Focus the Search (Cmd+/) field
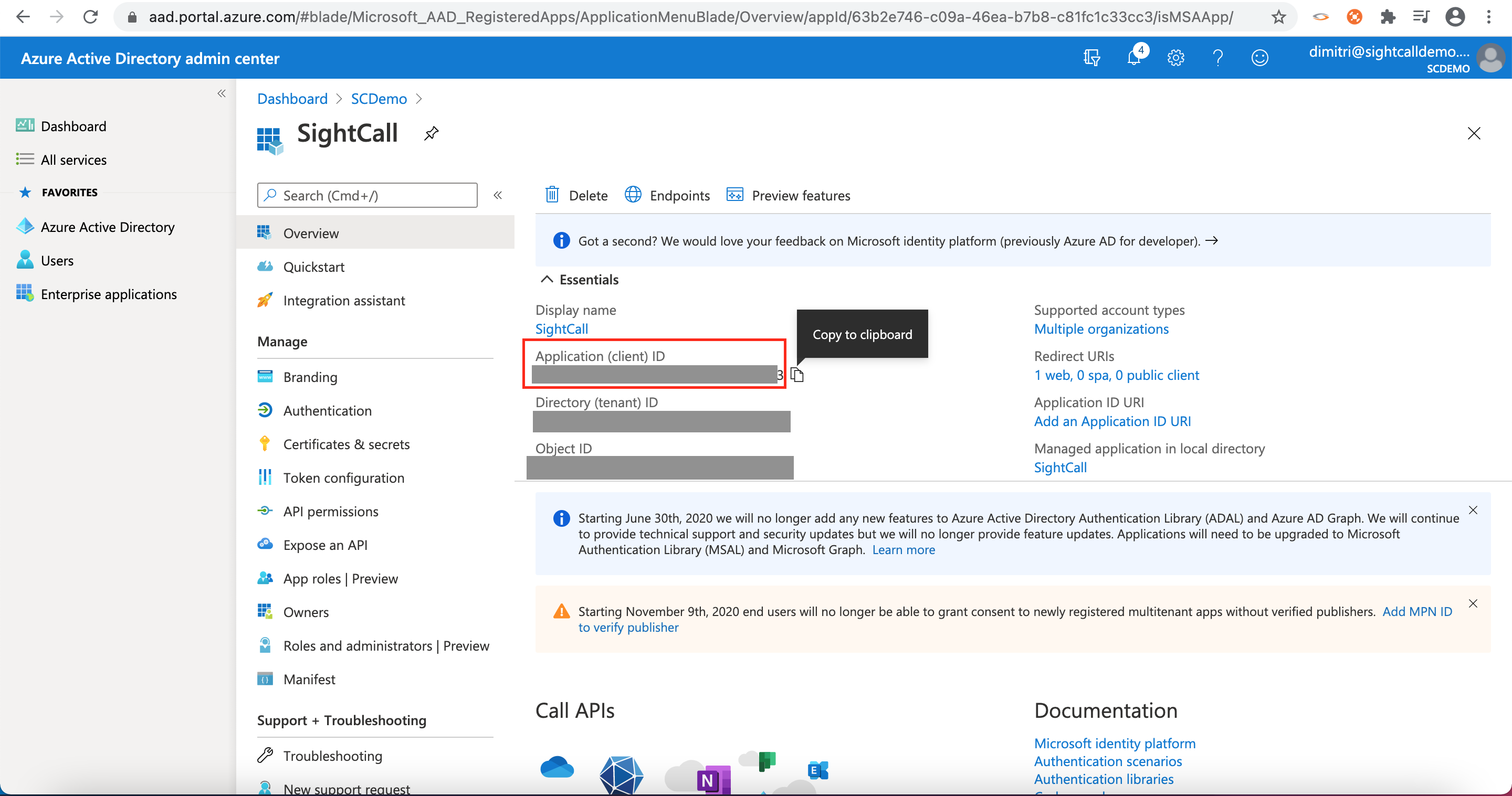The height and width of the screenshot is (796, 1512). (367, 195)
